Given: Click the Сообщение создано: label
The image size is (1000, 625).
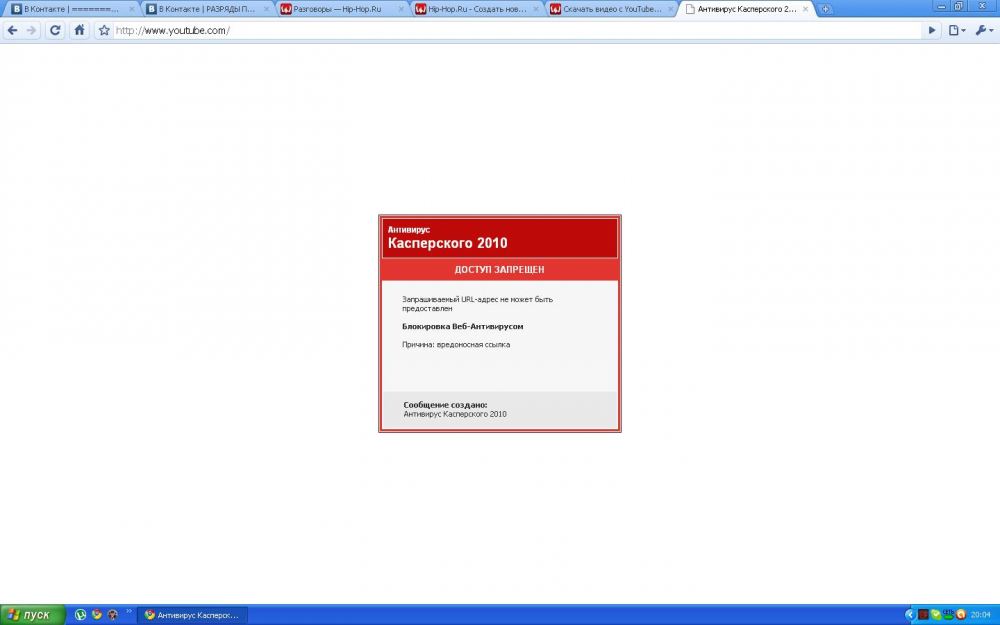Looking at the screenshot, I should 445,405.
